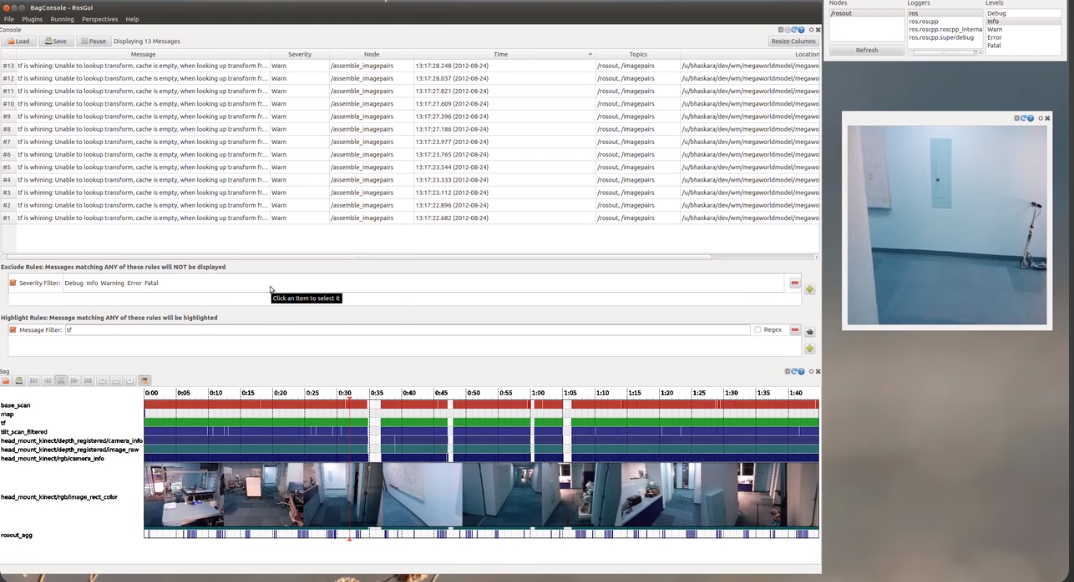The image size is (1074, 582).
Task: Click the zoom home timeline icon
Action: click(130, 381)
